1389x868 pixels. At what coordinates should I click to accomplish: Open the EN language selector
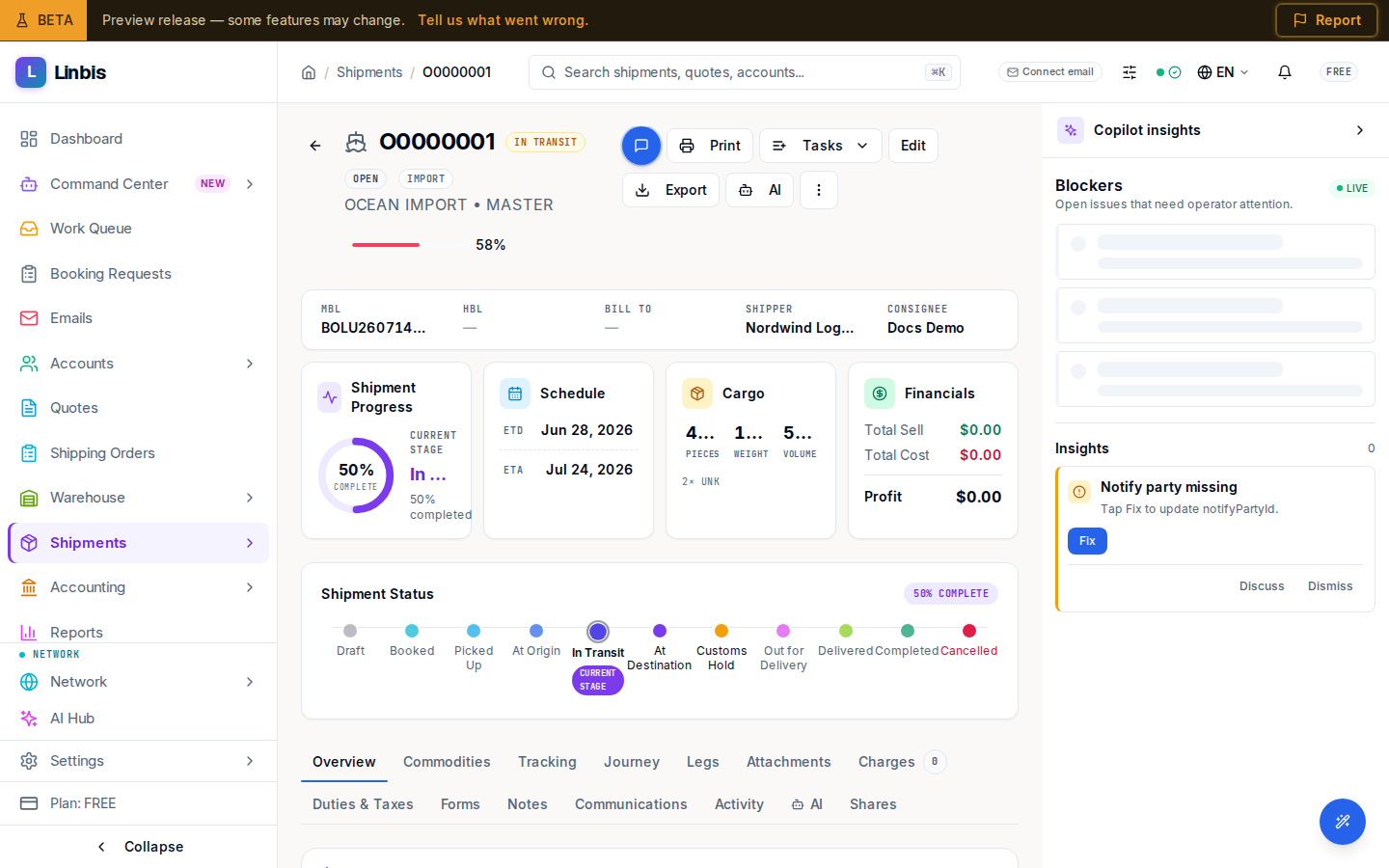pyautogui.click(x=1223, y=72)
